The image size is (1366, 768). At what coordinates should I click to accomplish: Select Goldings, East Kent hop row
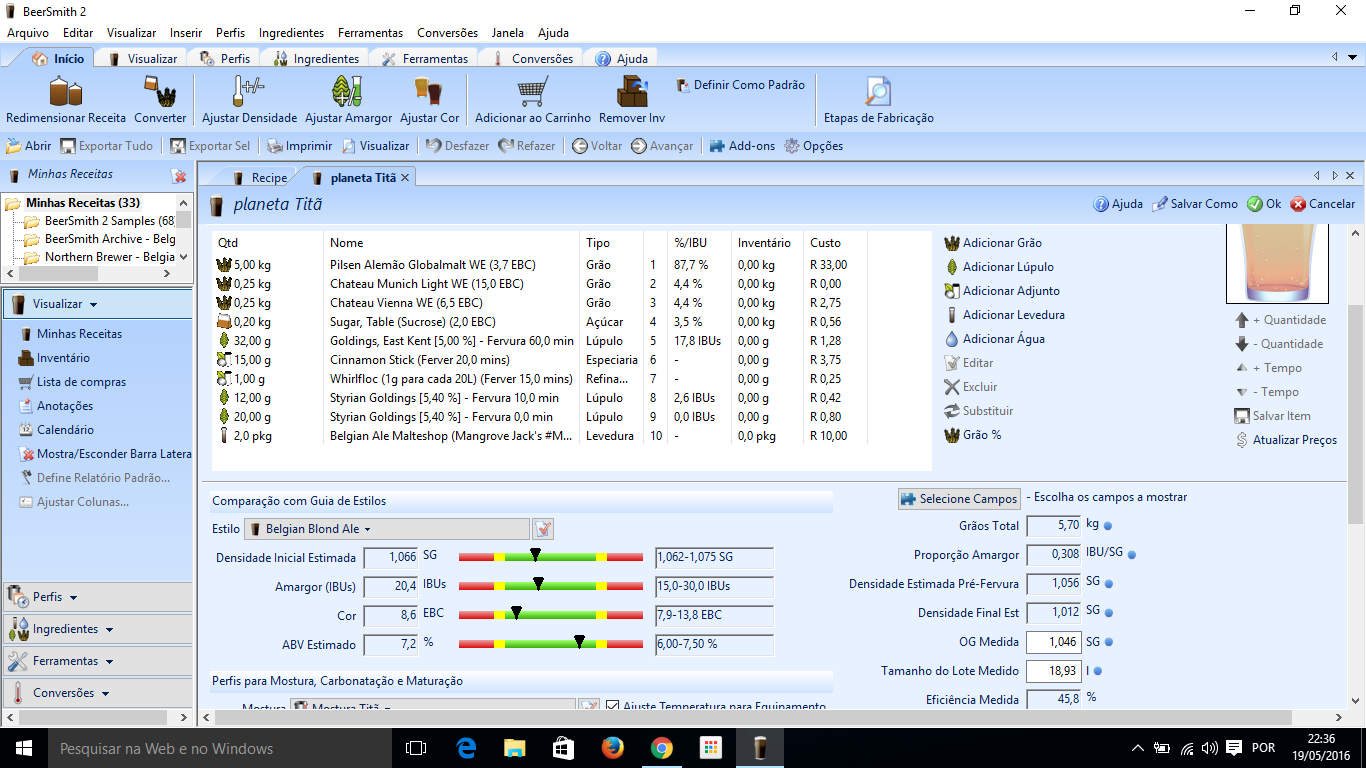(540, 341)
